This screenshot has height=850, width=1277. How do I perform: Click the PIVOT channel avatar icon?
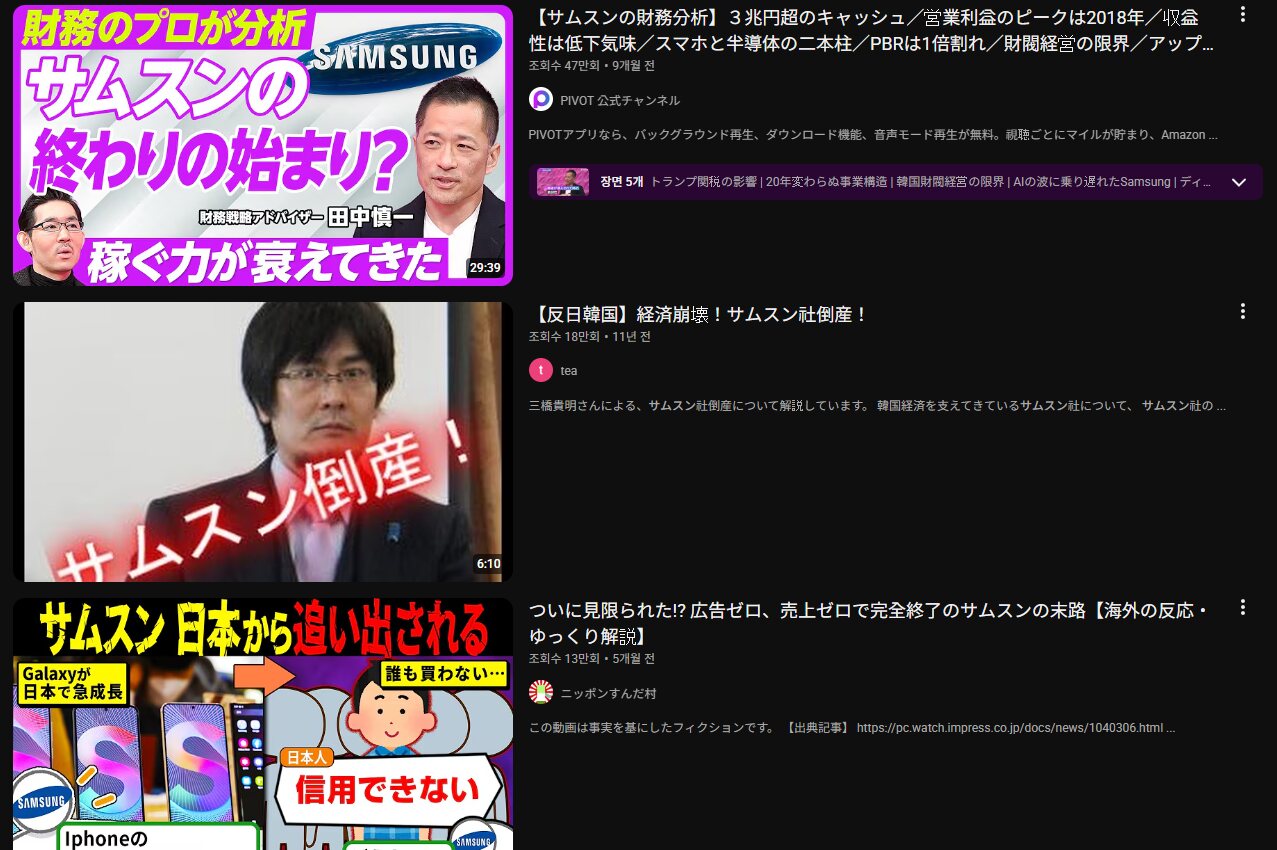pyautogui.click(x=541, y=100)
